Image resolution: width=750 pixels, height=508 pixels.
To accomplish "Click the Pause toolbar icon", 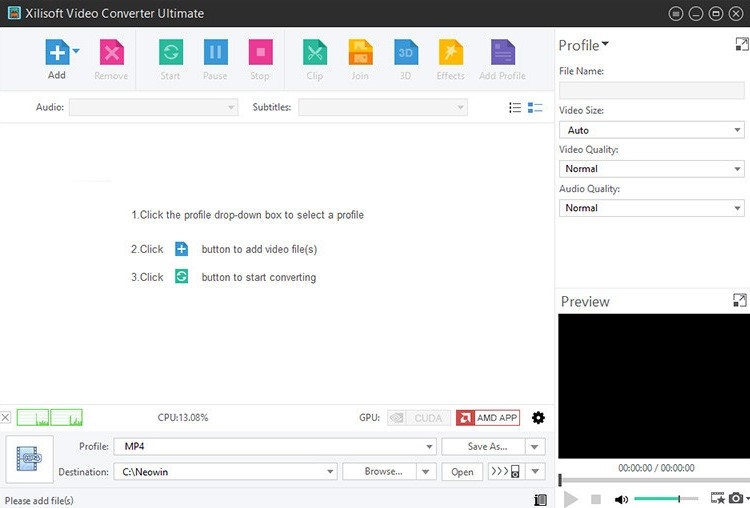I will click(215, 52).
